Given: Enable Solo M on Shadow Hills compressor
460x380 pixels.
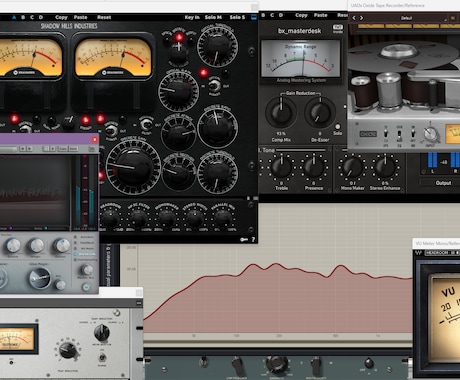Looking at the screenshot, I should click(x=213, y=17).
